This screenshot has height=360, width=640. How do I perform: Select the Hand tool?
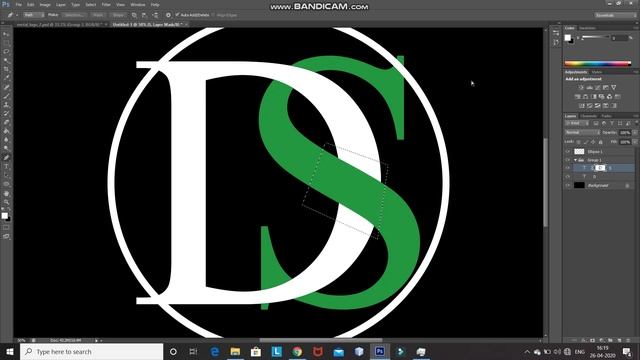6,193
